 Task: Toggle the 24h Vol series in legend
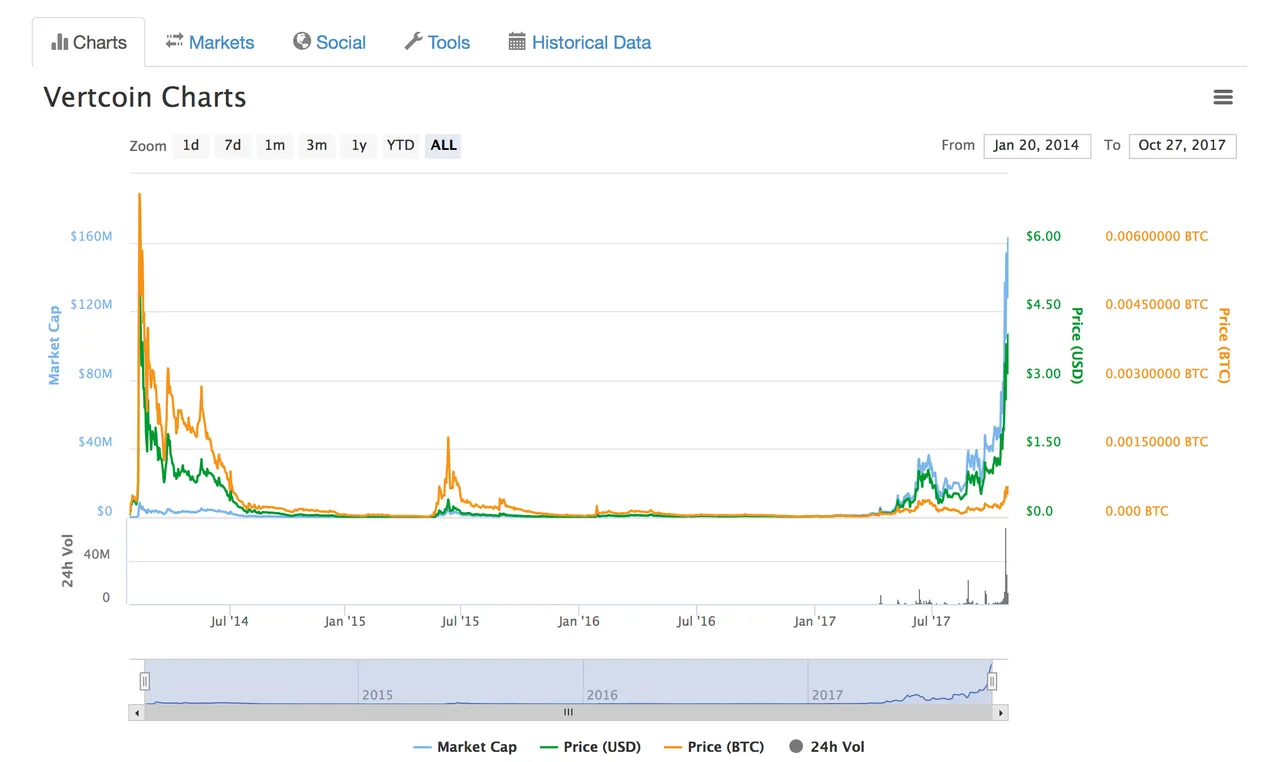pyautogui.click(x=826, y=747)
